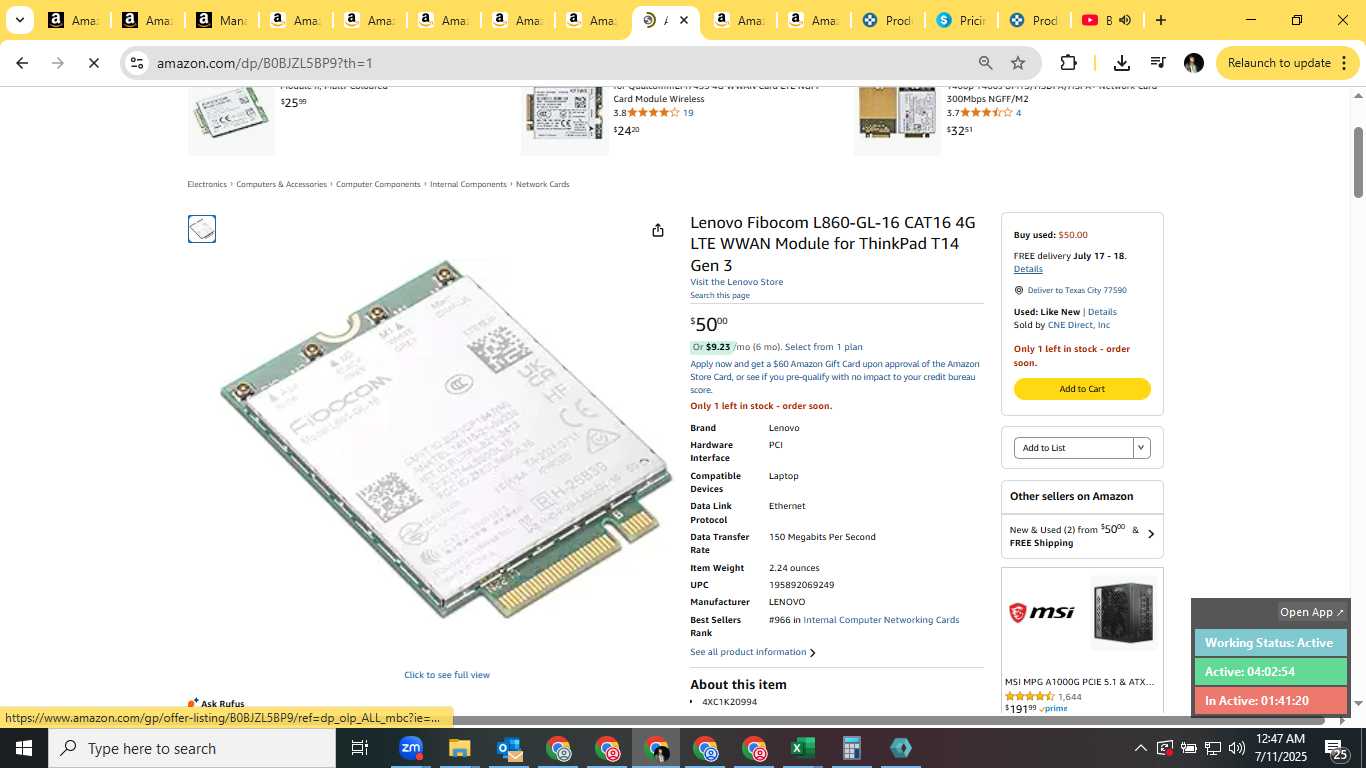Expand the Add to List dropdown arrow
Screen dimensions: 1366x768
pyautogui.click(x=1141, y=448)
